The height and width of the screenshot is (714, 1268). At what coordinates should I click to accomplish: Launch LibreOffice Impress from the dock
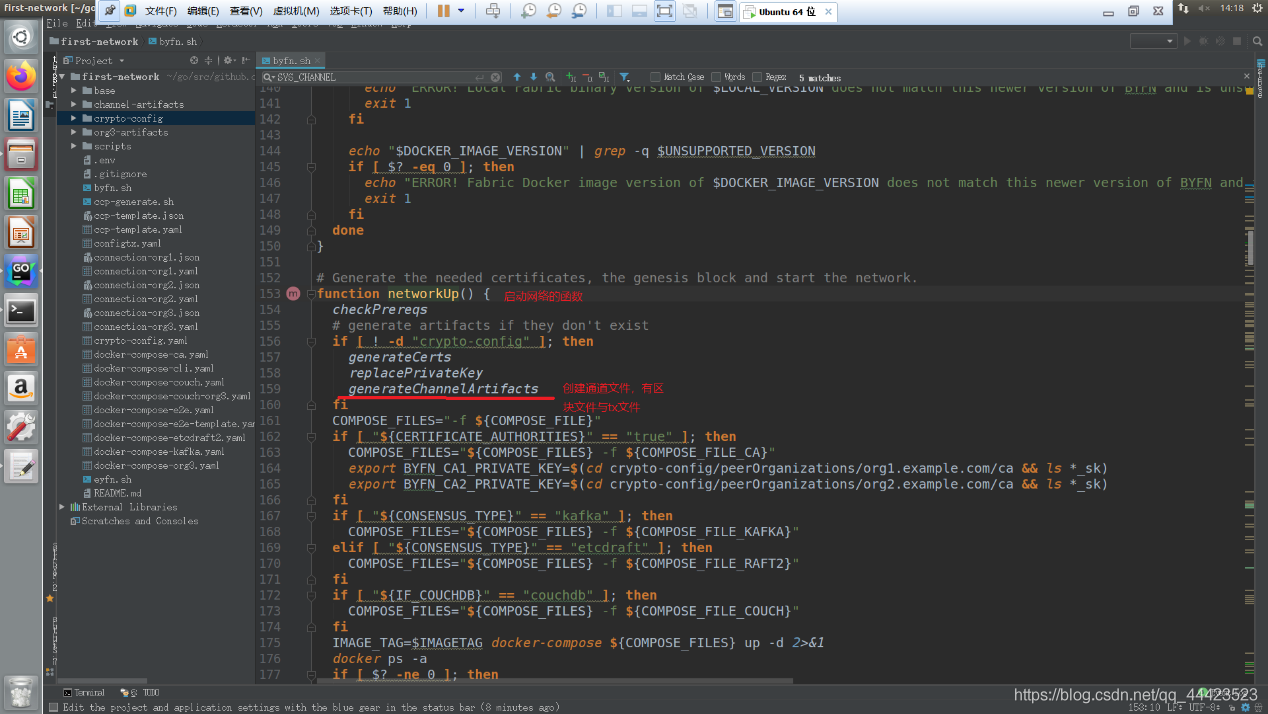pyautogui.click(x=21, y=232)
